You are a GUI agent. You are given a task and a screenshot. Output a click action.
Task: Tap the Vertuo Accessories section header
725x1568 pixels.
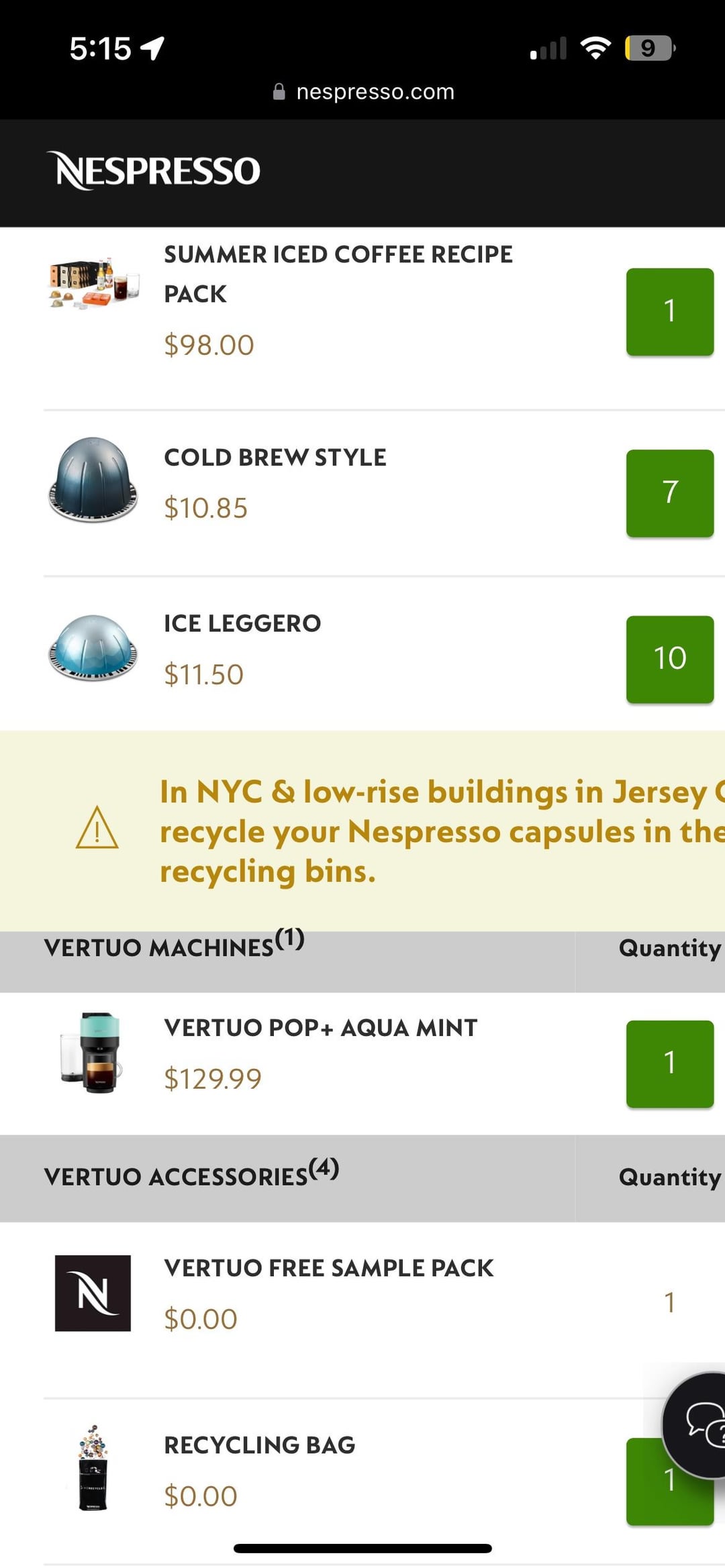[191, 1177]
